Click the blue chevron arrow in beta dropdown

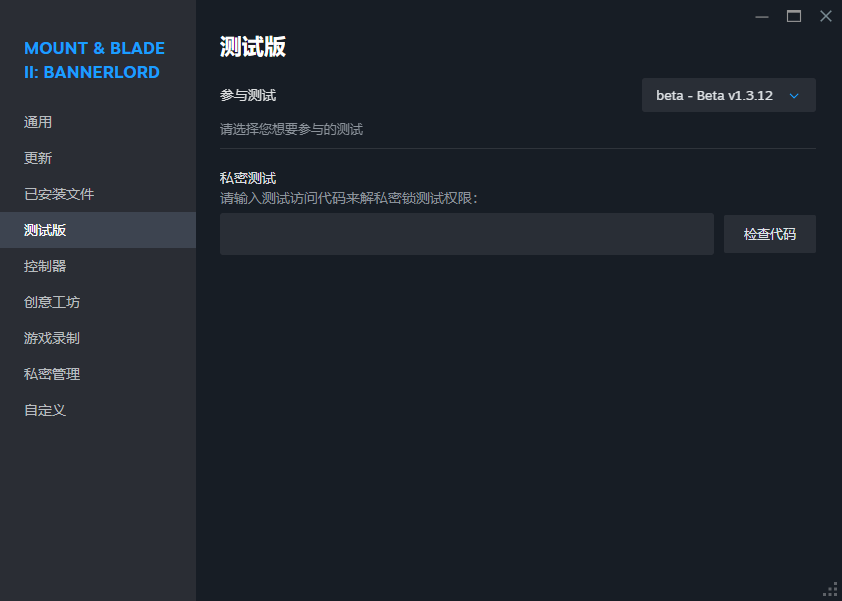(x=794, y=96)
